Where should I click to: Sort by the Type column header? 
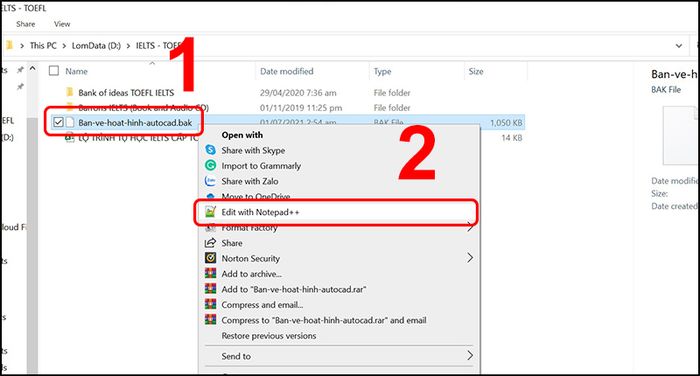(382, 71)
